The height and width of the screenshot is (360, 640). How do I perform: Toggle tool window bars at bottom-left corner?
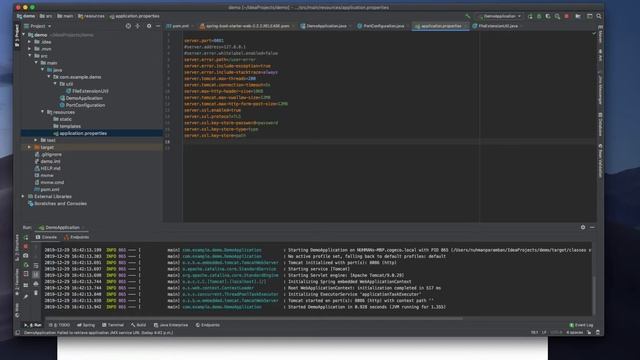click(x=18, y=333)
